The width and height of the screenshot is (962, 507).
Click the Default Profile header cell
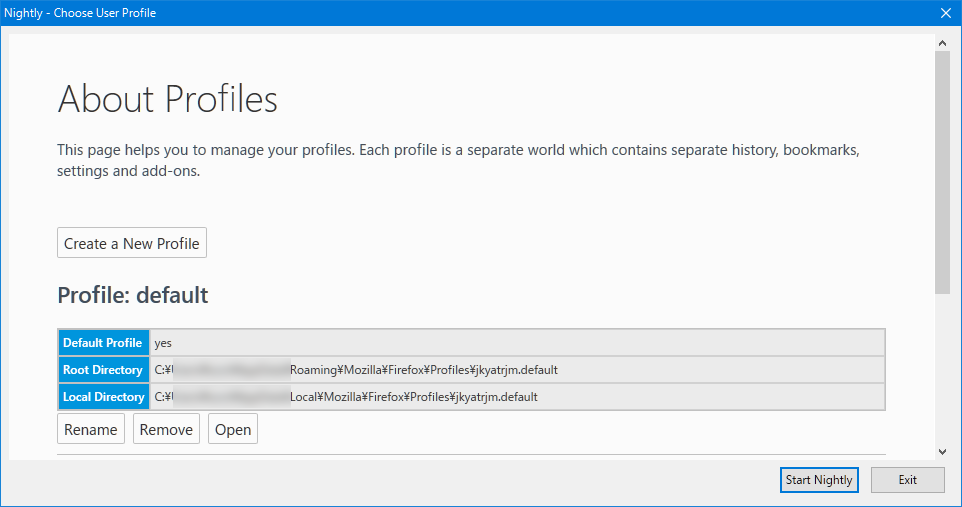(103, 343)
